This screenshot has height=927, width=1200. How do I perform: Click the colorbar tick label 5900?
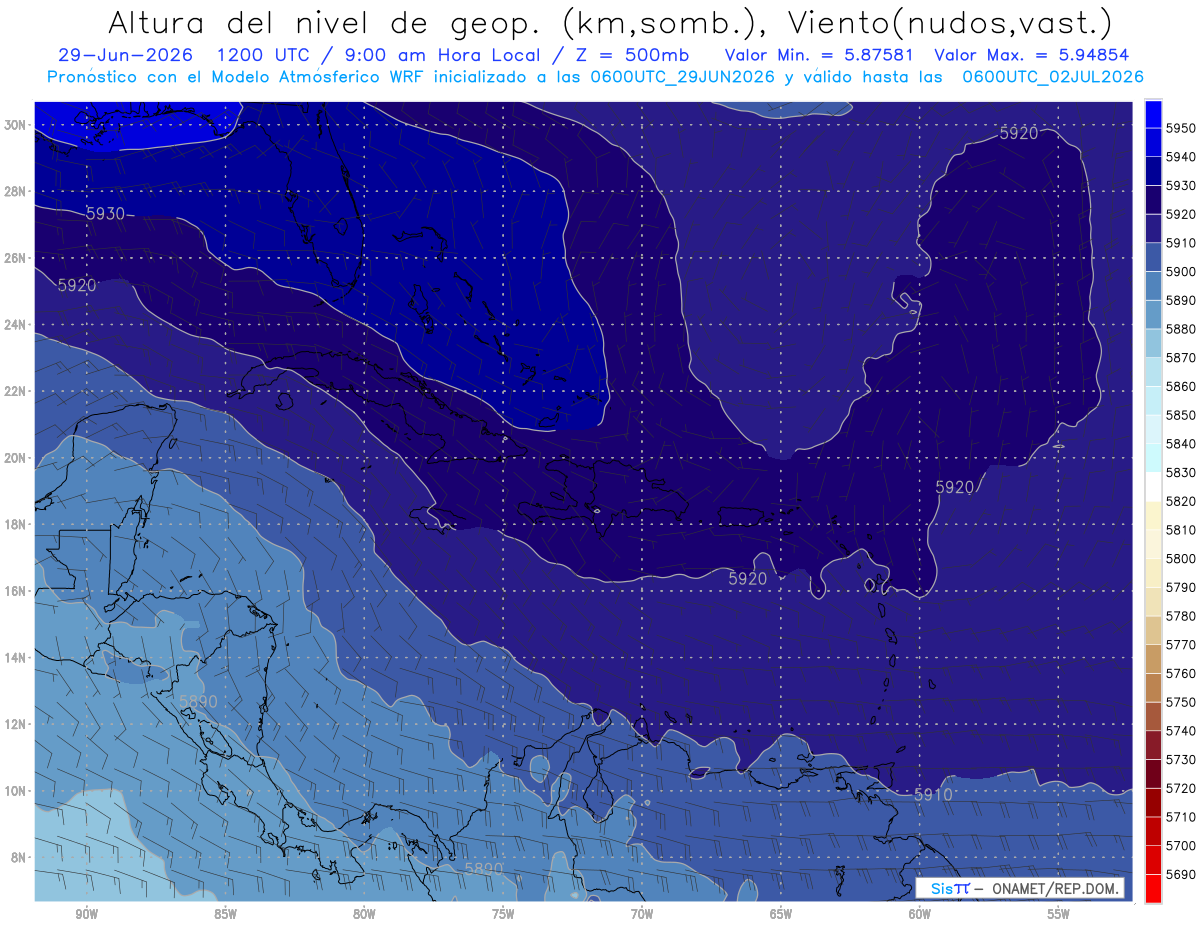(1181, 272)
